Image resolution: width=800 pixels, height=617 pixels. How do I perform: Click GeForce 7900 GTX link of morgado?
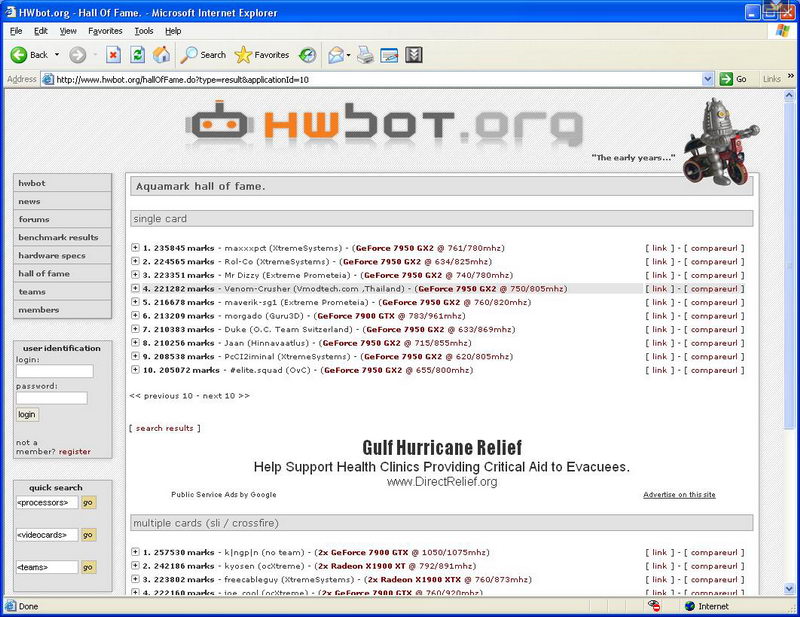[x=356, y=316]
